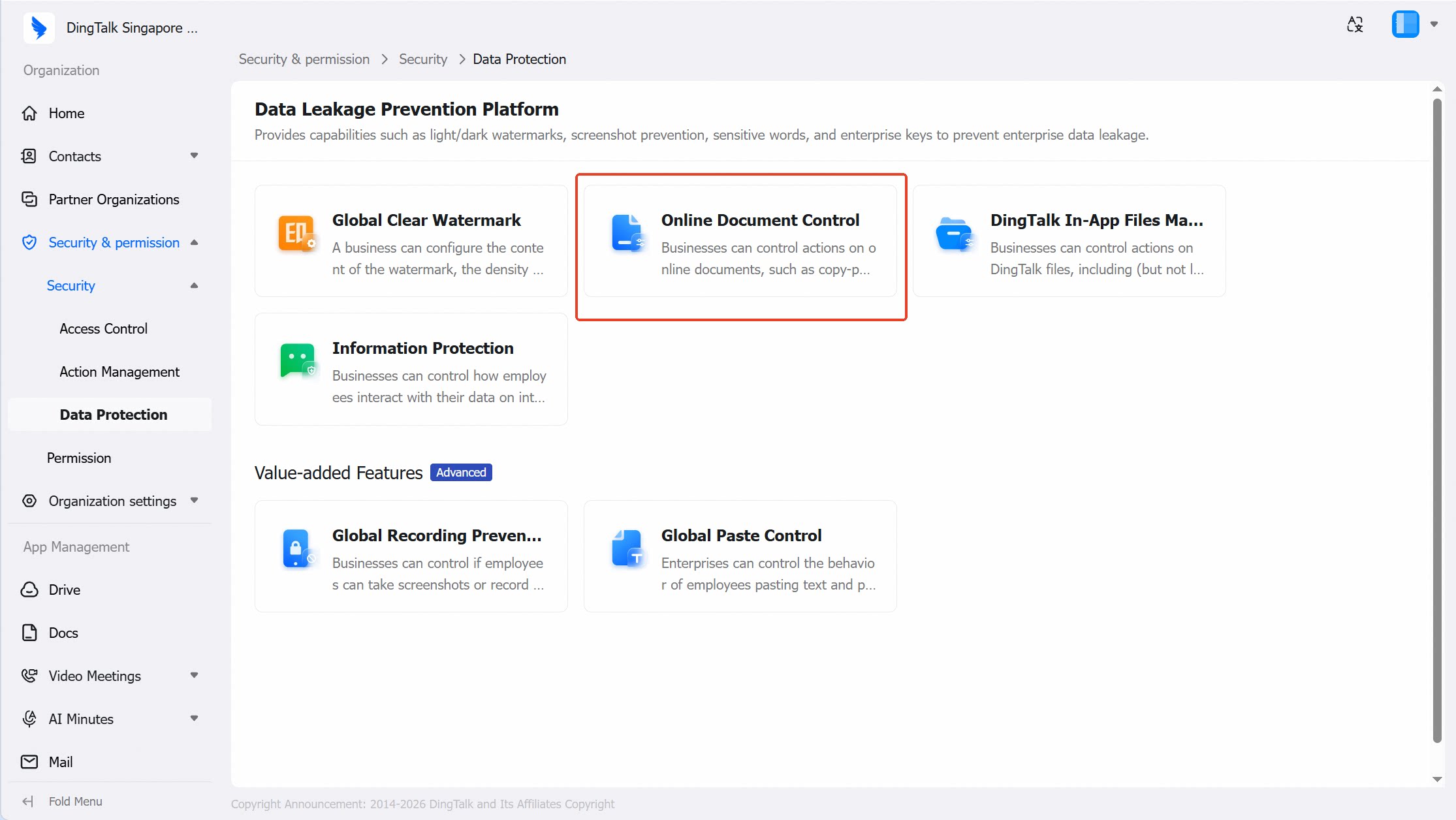Open the Global Paste Control title
This screenshot has width=1456, height=820.
pyautogui.click(x=741, y=535)
